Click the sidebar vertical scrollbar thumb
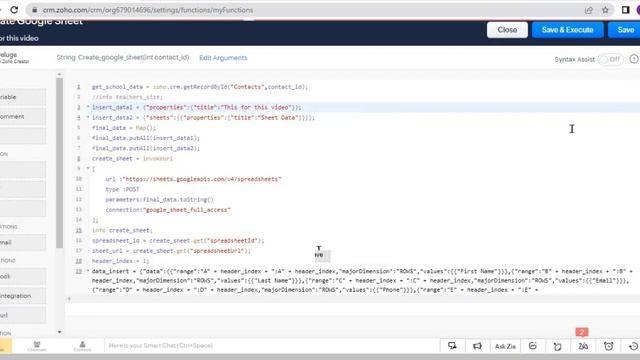 tap(60, 163)
